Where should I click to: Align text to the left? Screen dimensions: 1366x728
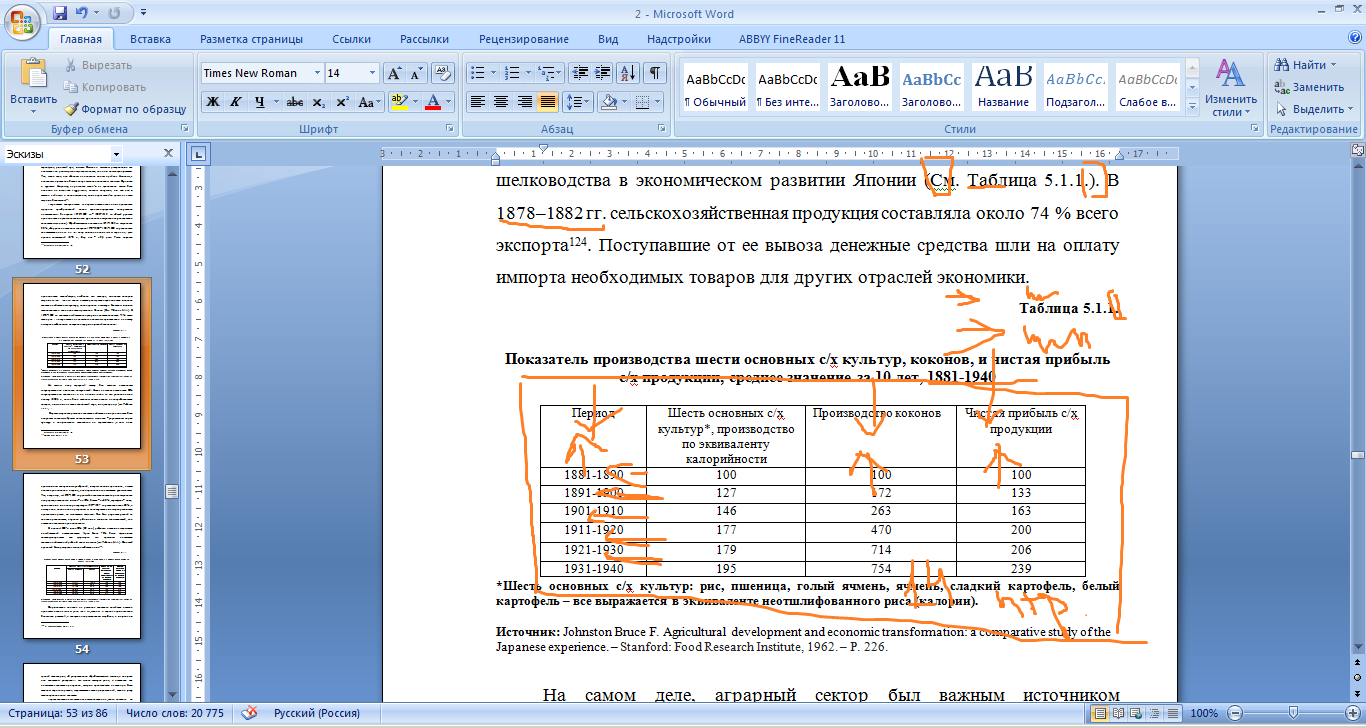(478, 102)
